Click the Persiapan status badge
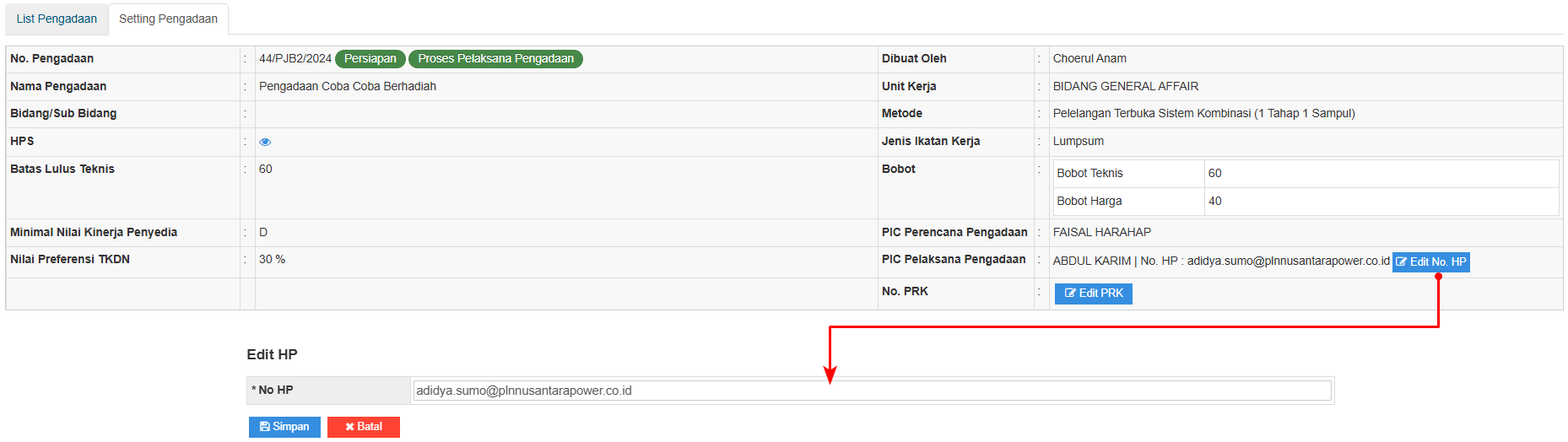The image size is (1568, 442). pos(370,59)
